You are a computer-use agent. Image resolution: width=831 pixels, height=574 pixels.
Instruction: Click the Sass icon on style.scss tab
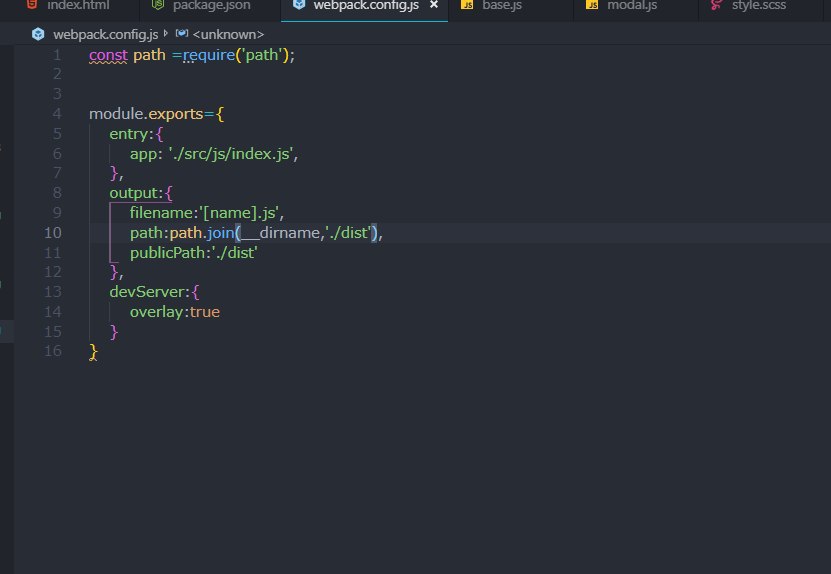tap(717, 5)
